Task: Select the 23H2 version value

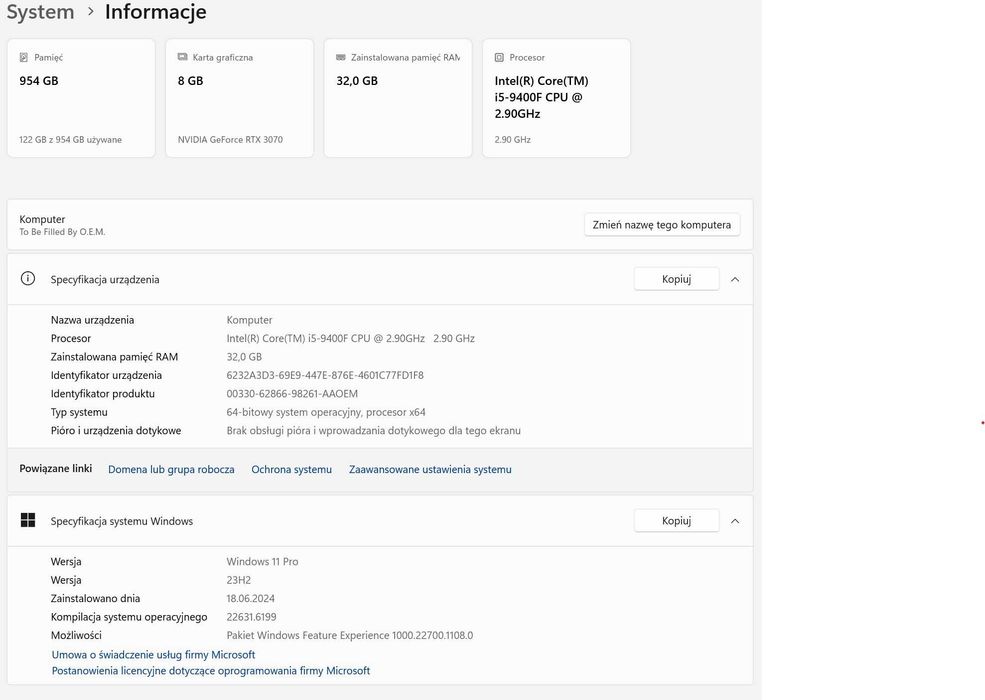Action: tap(239, 580)
